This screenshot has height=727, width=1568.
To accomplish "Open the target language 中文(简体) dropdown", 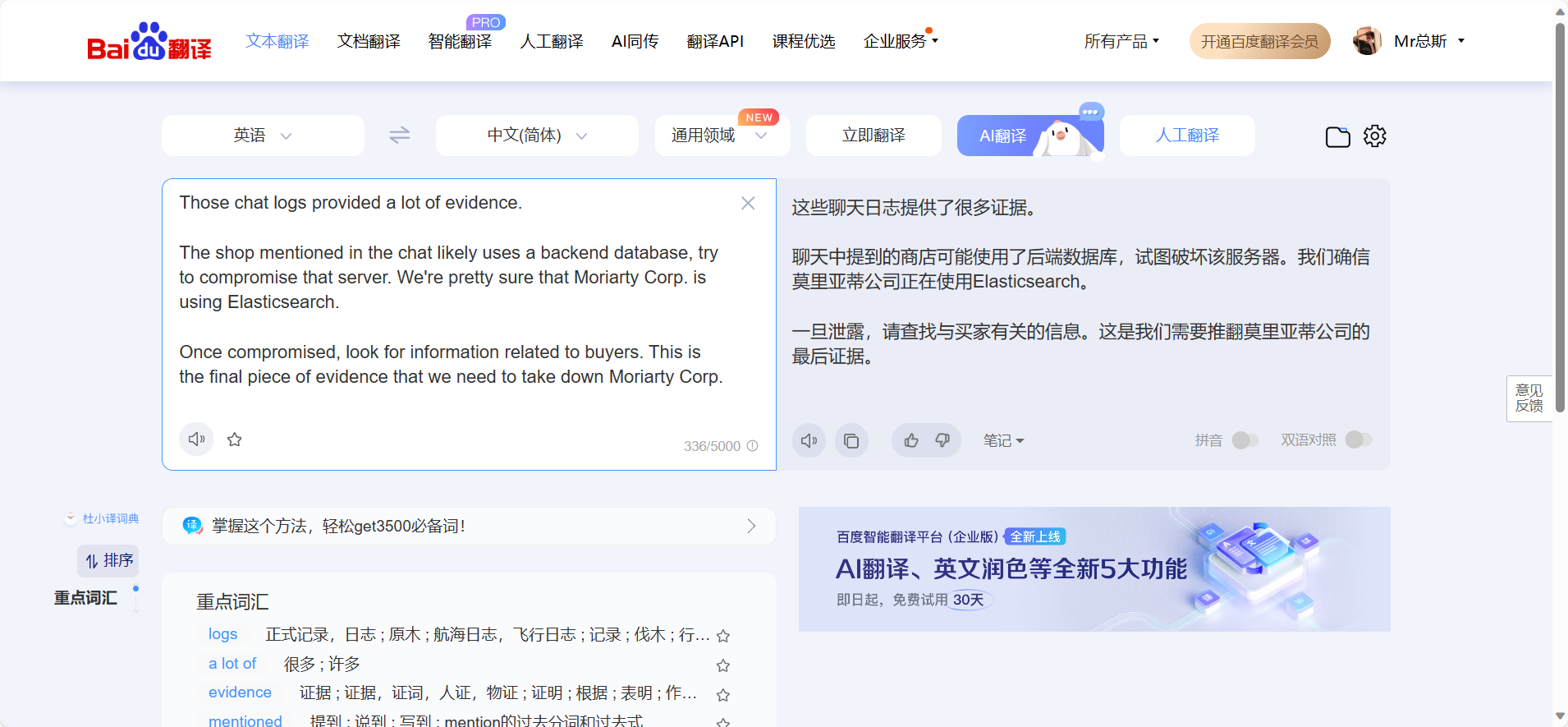I will pos(537,136).
